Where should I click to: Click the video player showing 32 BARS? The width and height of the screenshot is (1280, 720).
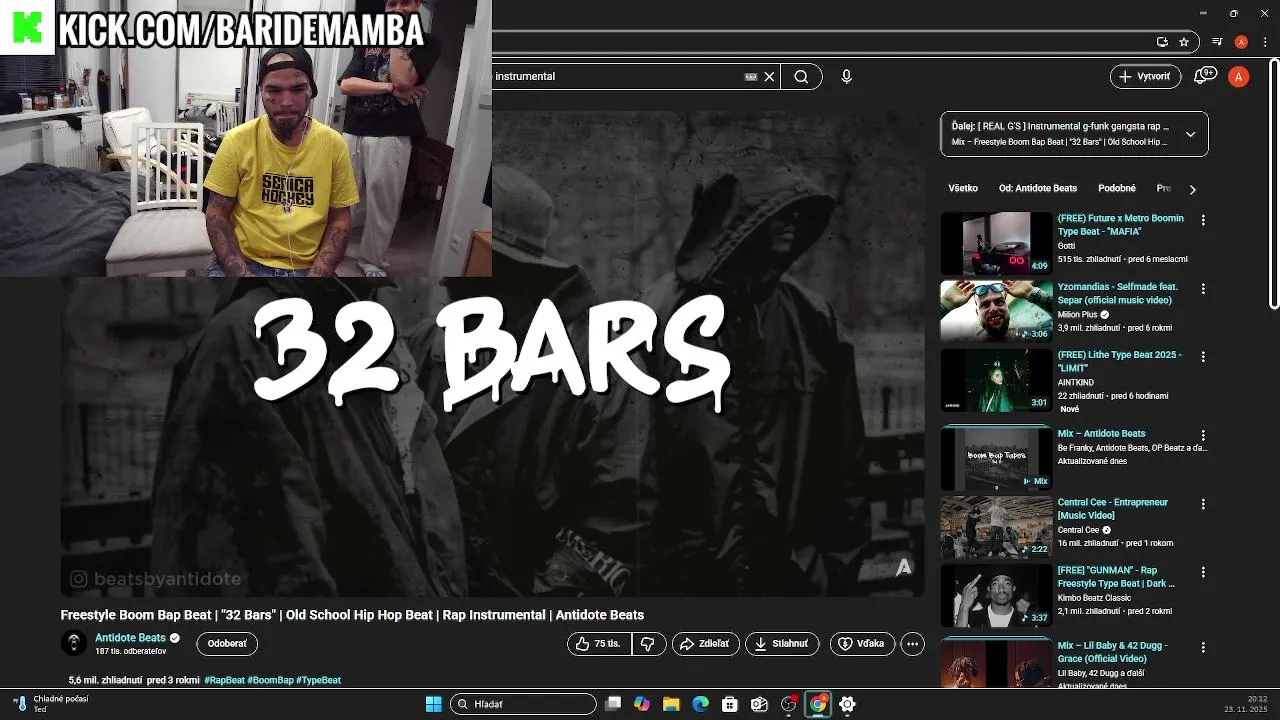click(x=493, y=354)
